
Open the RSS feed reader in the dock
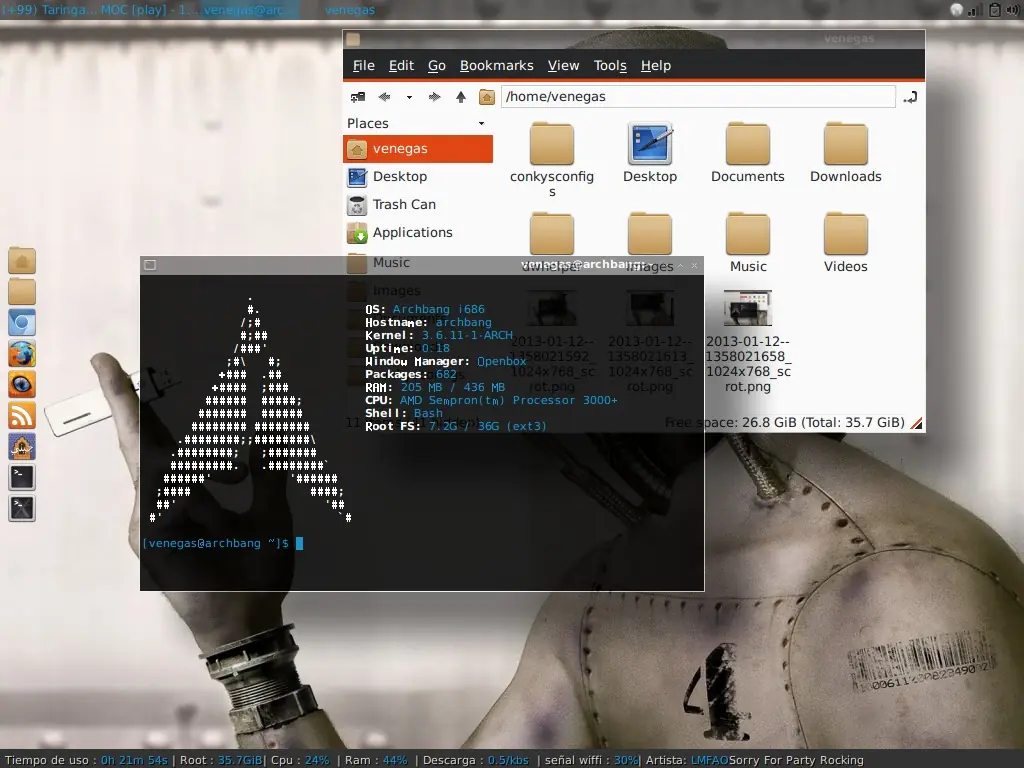click(22, 415)
